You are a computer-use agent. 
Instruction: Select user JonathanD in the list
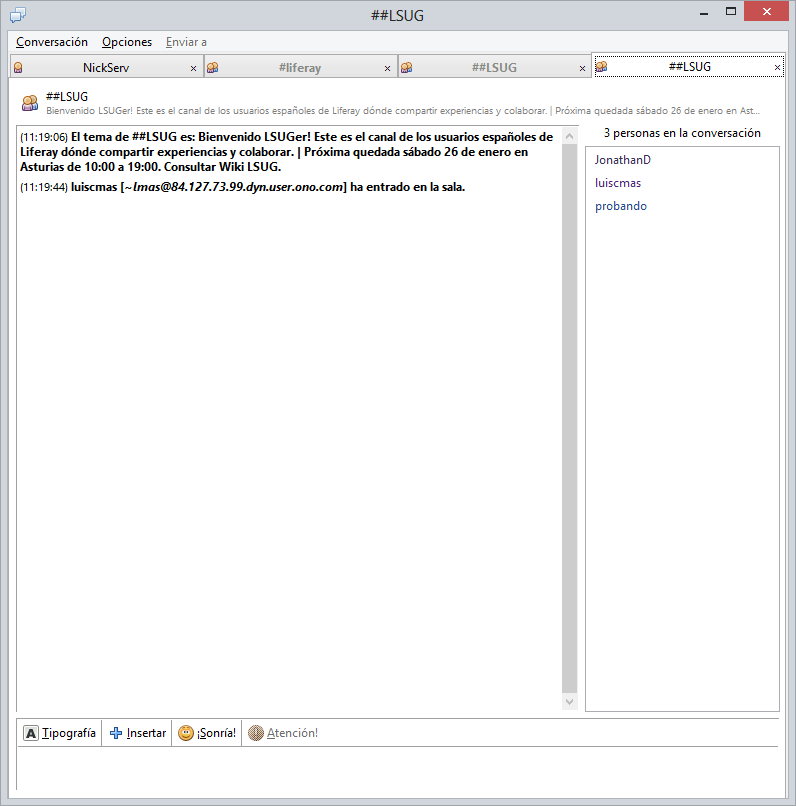coord(622,160)
